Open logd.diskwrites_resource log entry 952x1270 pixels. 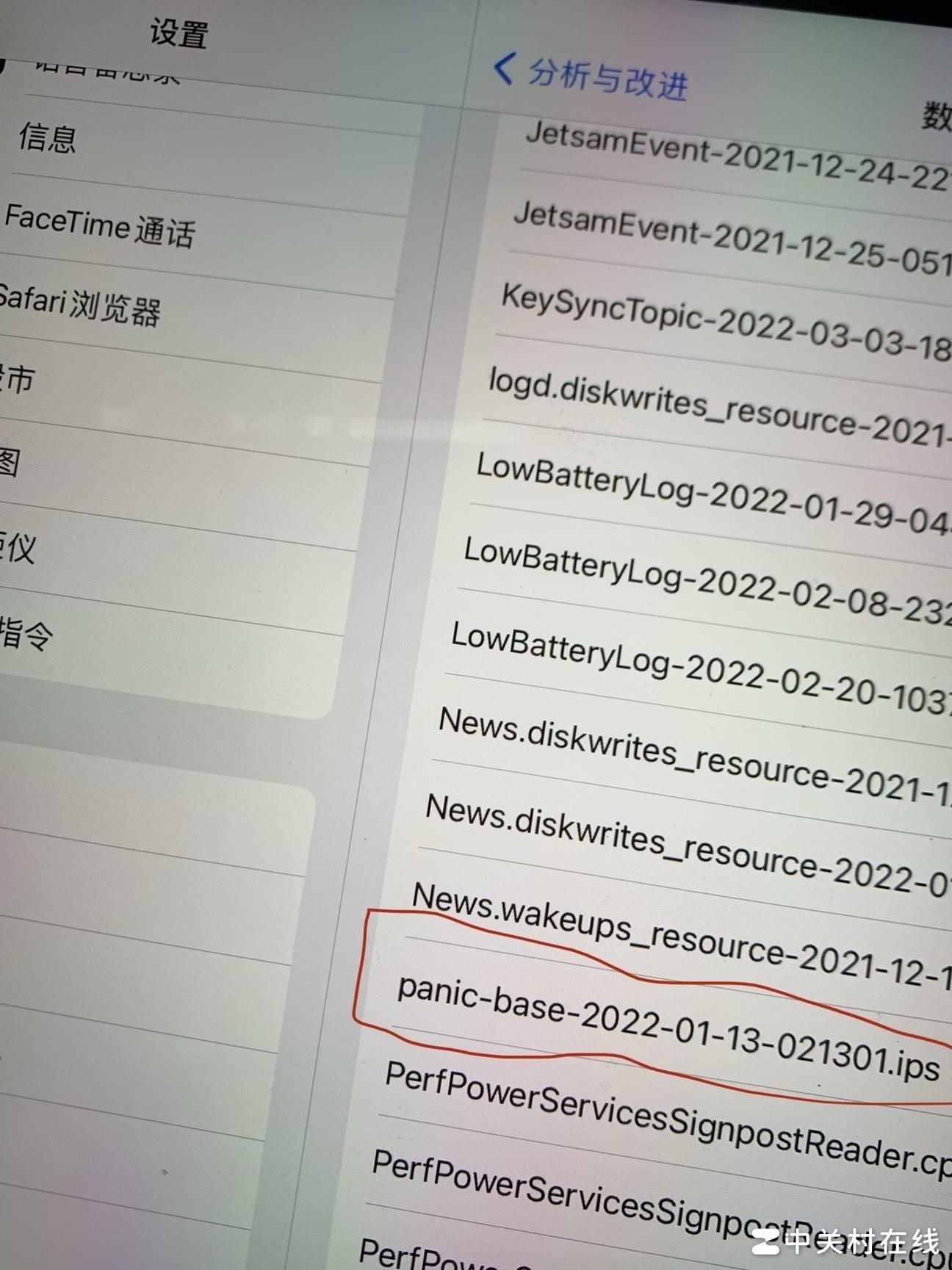click(719, 408)
